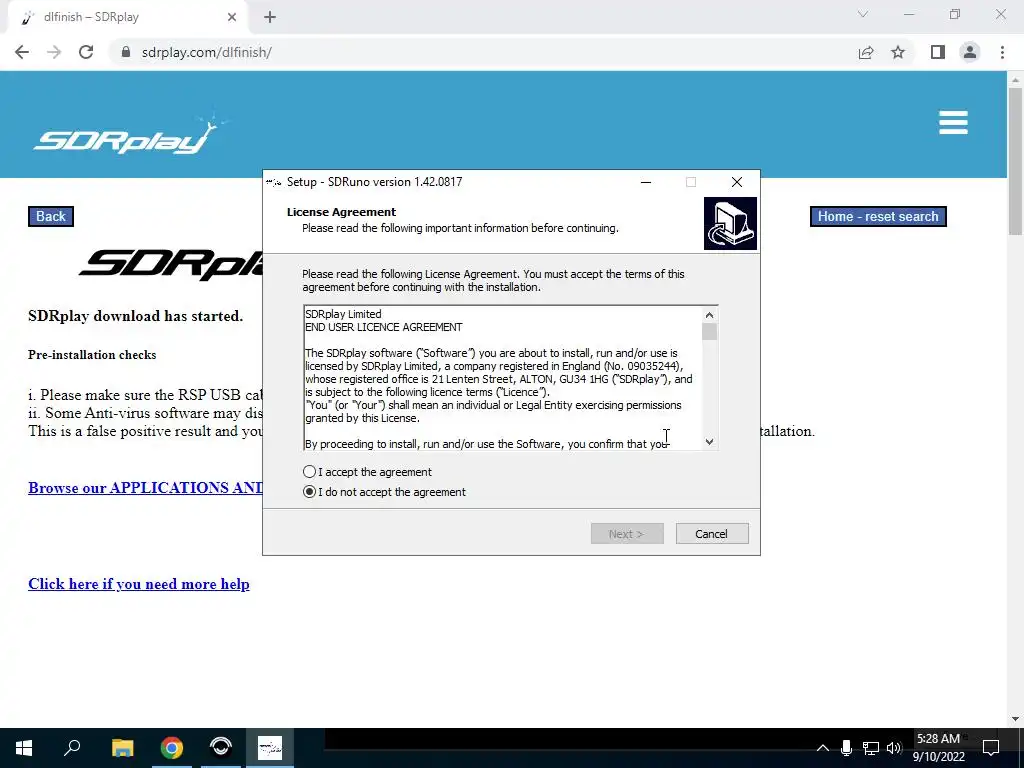Click the Chrome taskbar icon
This screenshot has height=768, width=1024.
[172, 748]
